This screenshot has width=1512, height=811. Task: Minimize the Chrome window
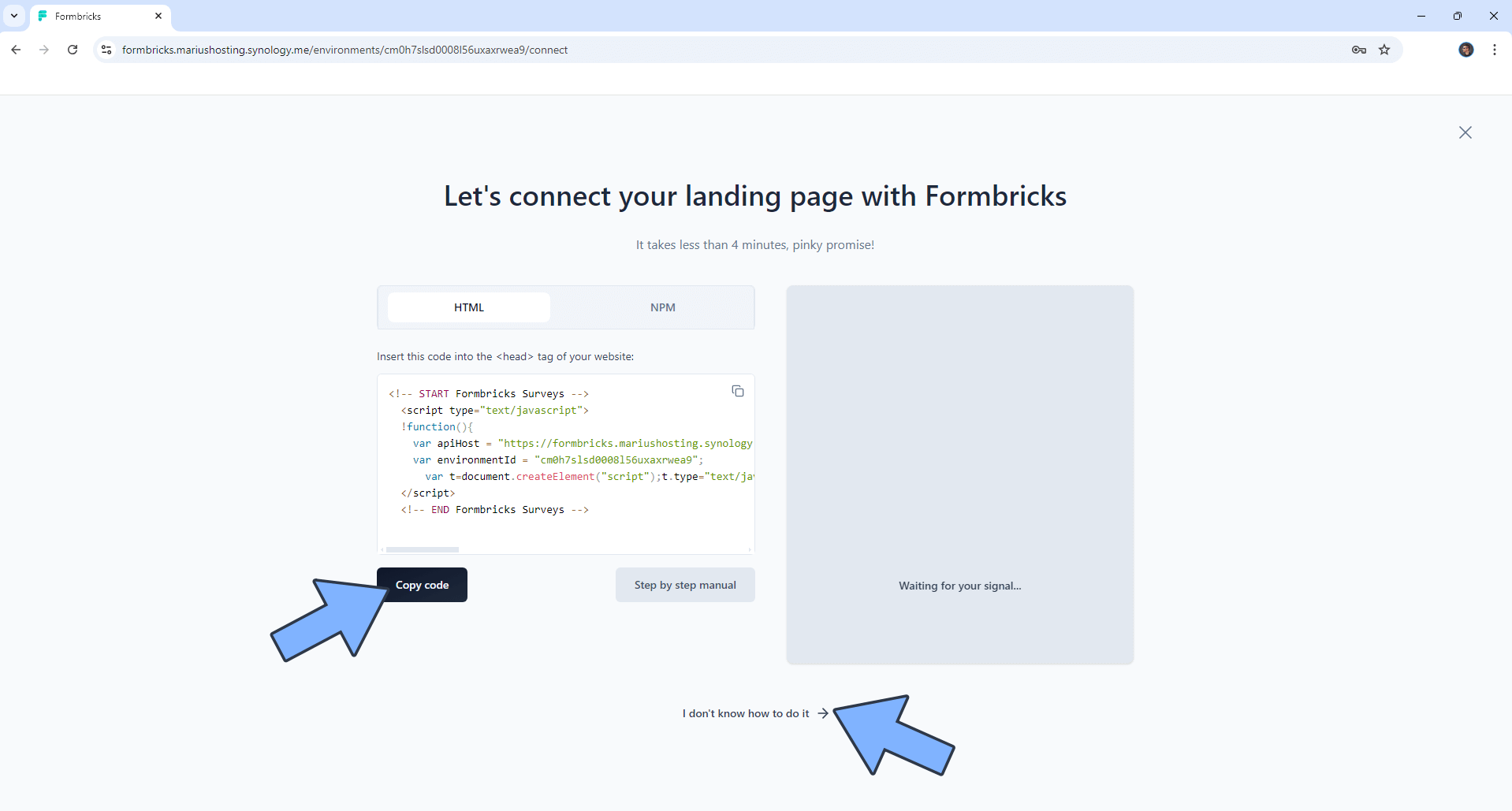(x=1421, y=16)
